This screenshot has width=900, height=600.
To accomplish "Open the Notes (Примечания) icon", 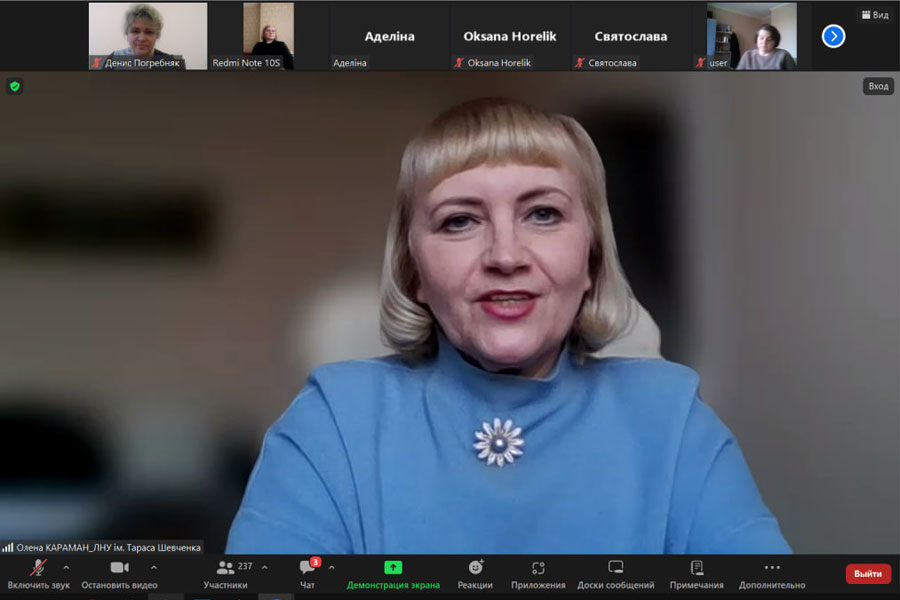I will coord(696,568).
